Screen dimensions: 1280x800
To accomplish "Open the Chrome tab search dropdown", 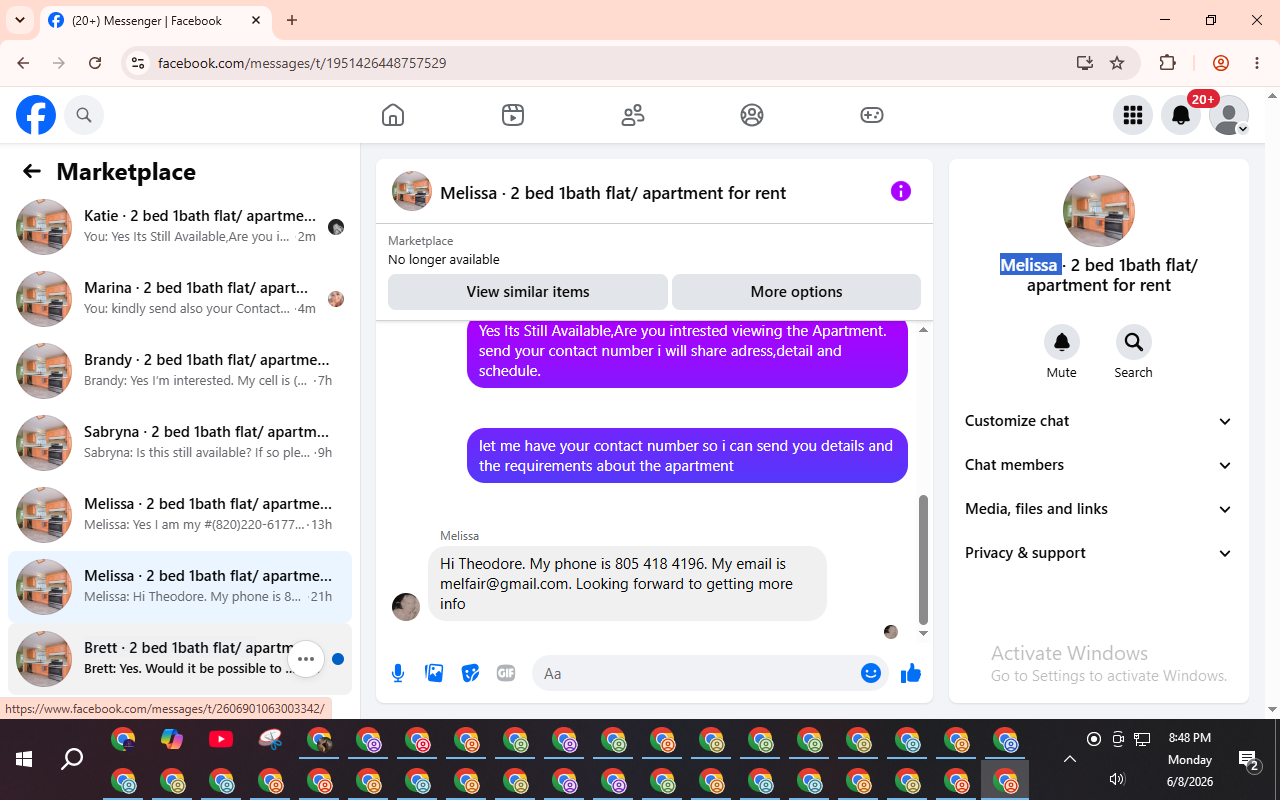I will (x=20, y=20).
